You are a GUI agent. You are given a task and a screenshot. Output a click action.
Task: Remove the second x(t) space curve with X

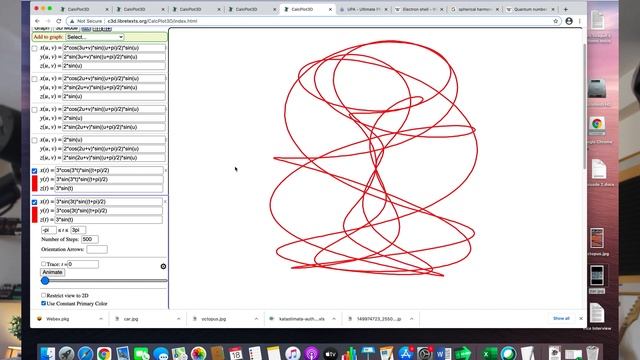tap(165, 201)
